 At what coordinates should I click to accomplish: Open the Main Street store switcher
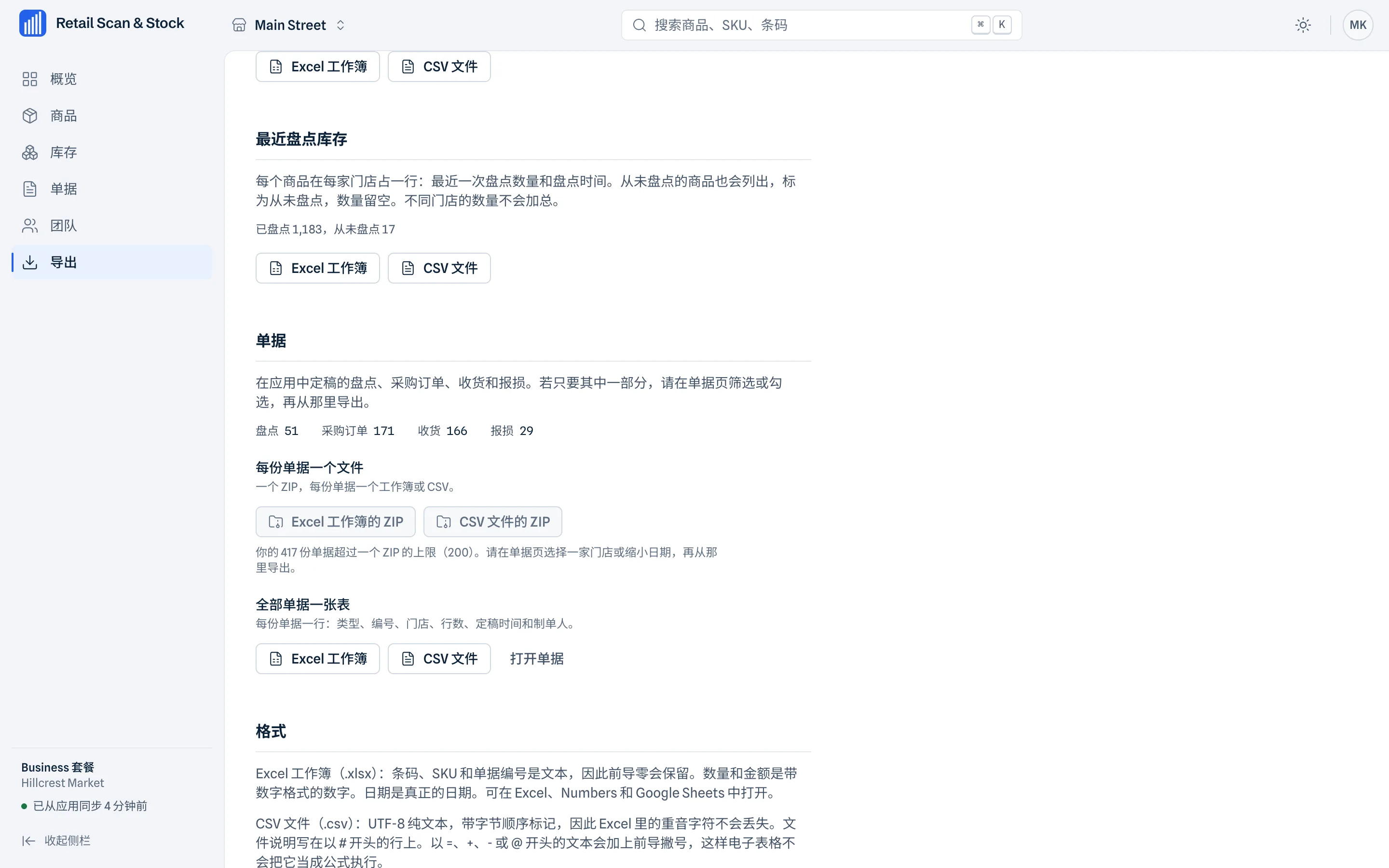pyautogui.click(x=289, y=25)
